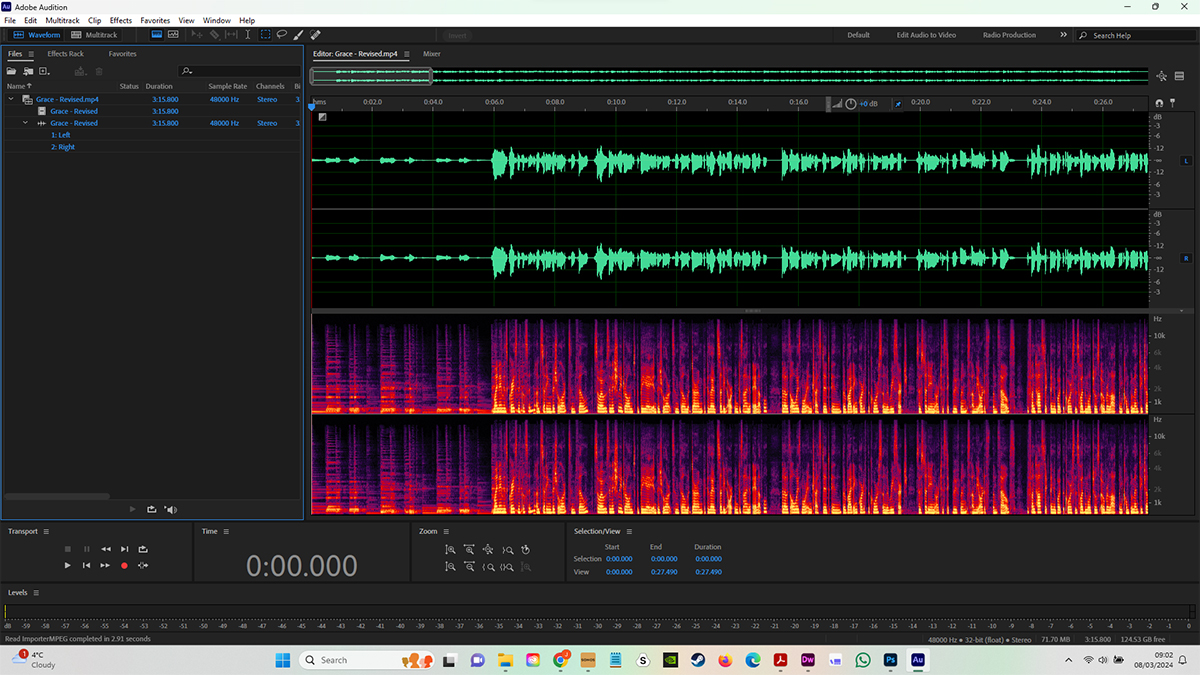Switch to Waveform editor view

tap(36, 35)
